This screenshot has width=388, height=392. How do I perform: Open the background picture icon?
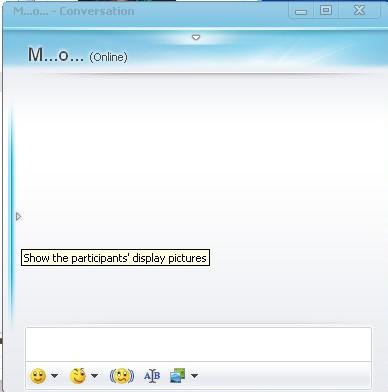click(x=177, y=376)
